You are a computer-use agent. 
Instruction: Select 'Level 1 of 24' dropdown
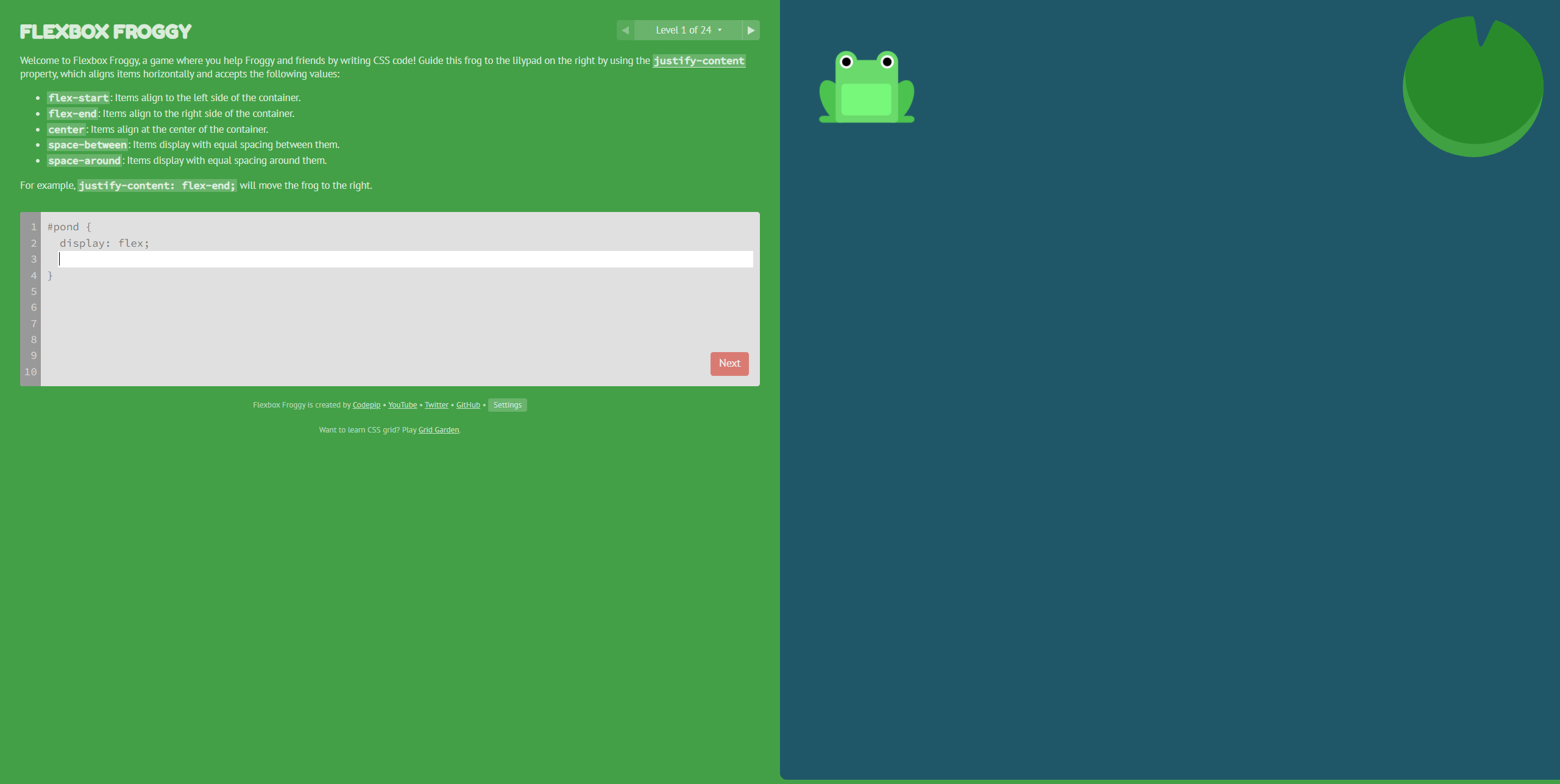coord(688,30)
